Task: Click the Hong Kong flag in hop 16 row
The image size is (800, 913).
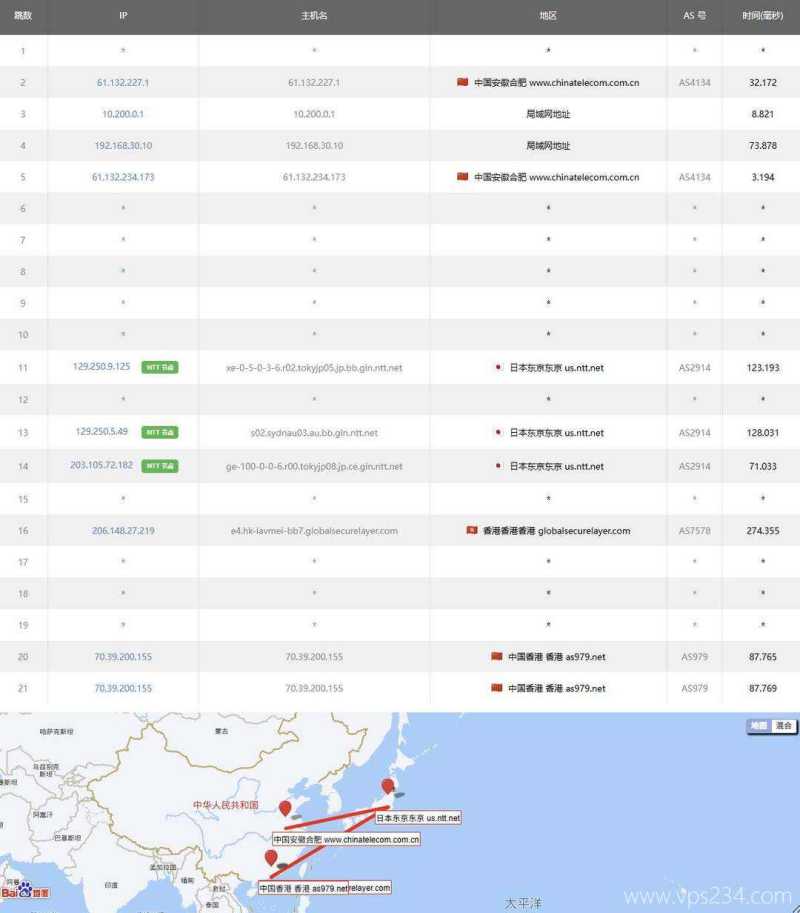Action: pos(471,530)
